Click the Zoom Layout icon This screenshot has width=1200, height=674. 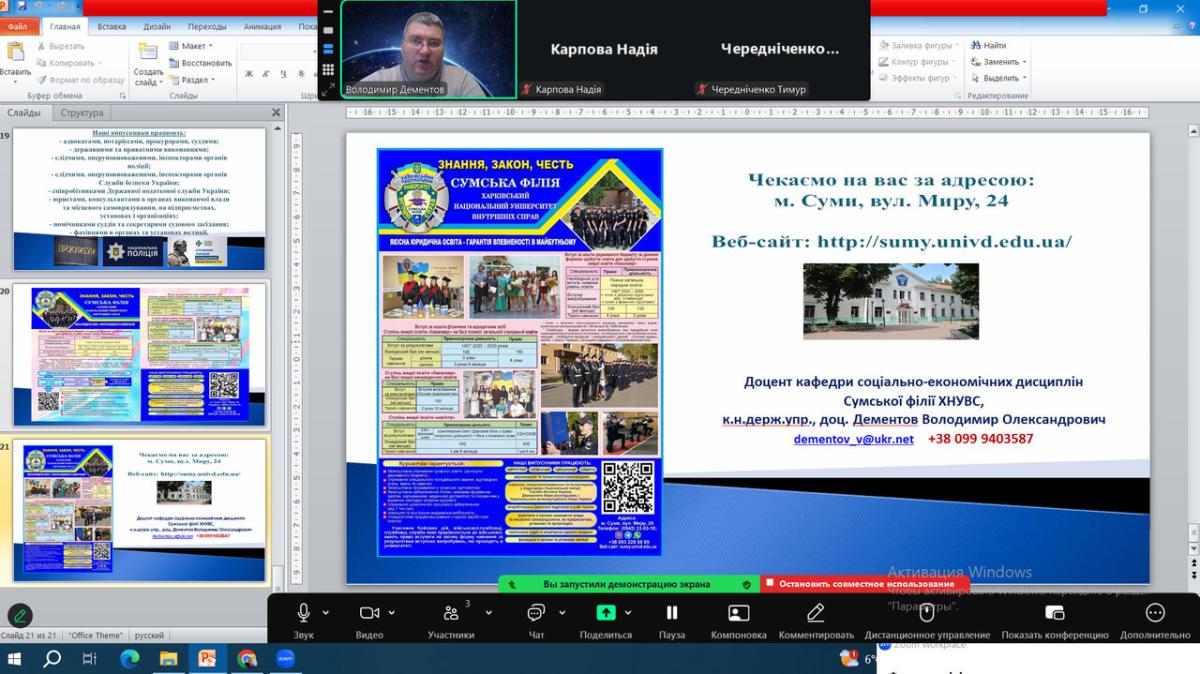coord(738,613)
